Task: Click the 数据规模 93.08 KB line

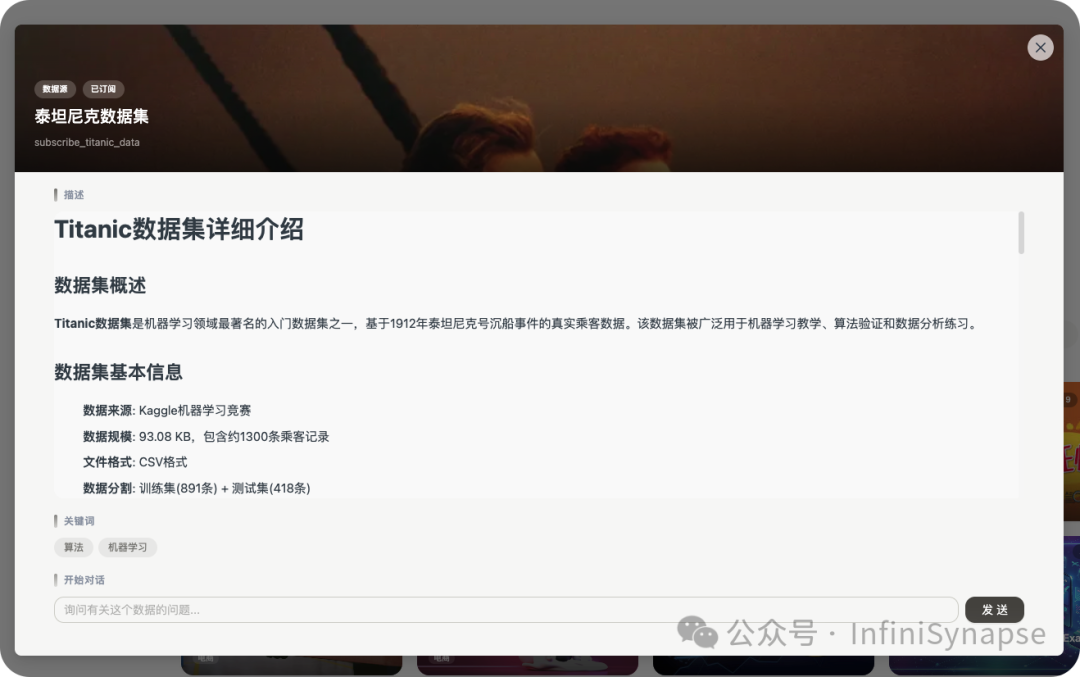Action: pos(206,437)
